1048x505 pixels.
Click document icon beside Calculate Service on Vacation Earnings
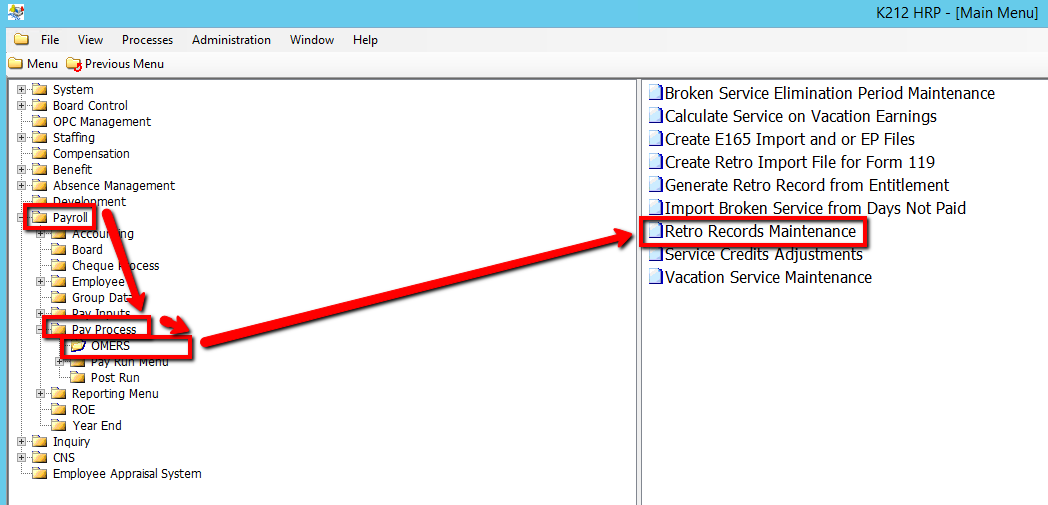click(656, 116)
